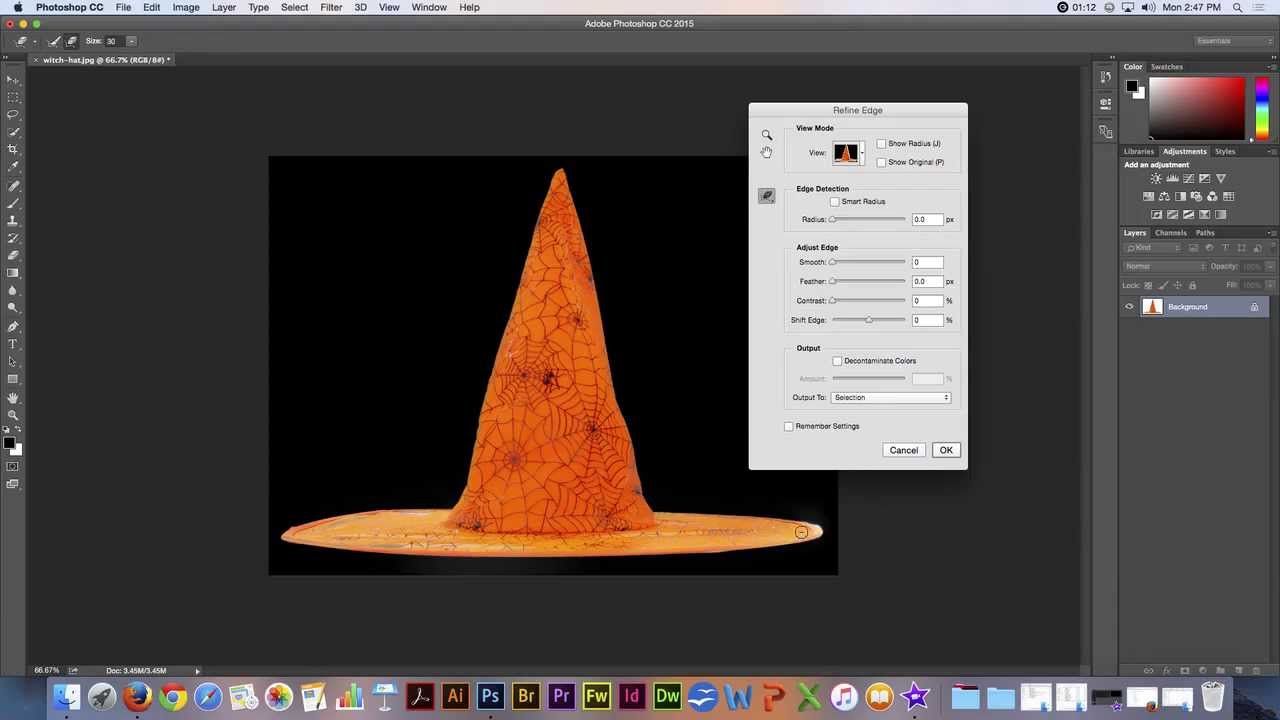Click the Radius slider handle
Image resolution: width=1280 pixels, height=720 pixels.
coord(832,220)
